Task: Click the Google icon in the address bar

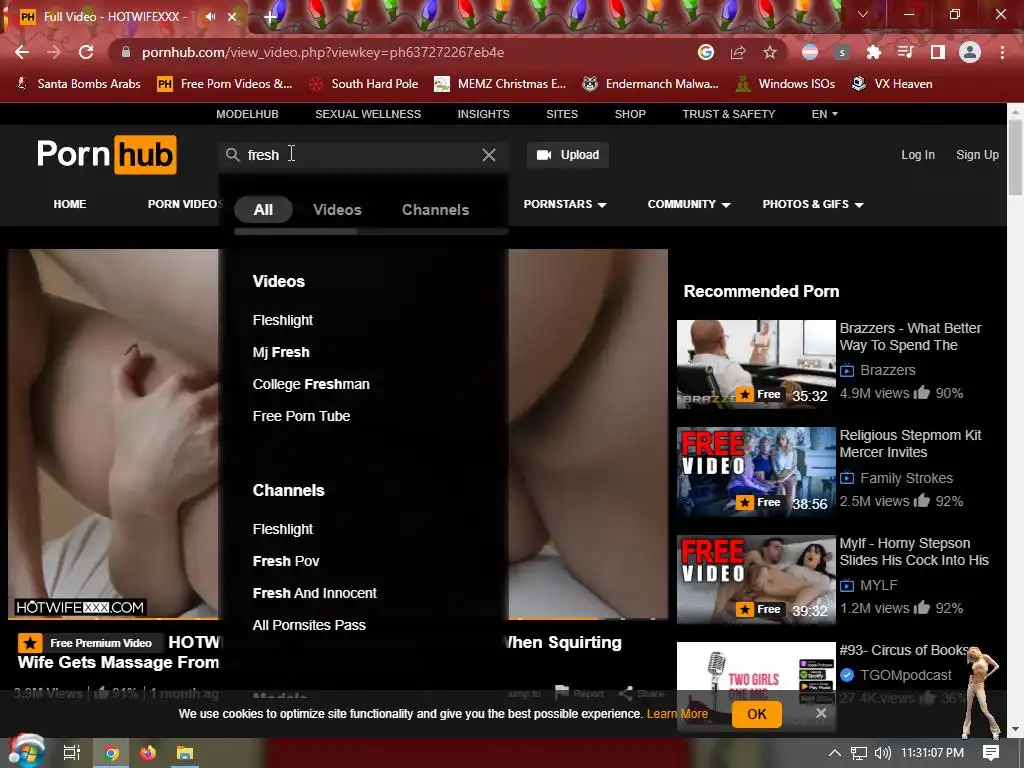Action: click(705, 52)
